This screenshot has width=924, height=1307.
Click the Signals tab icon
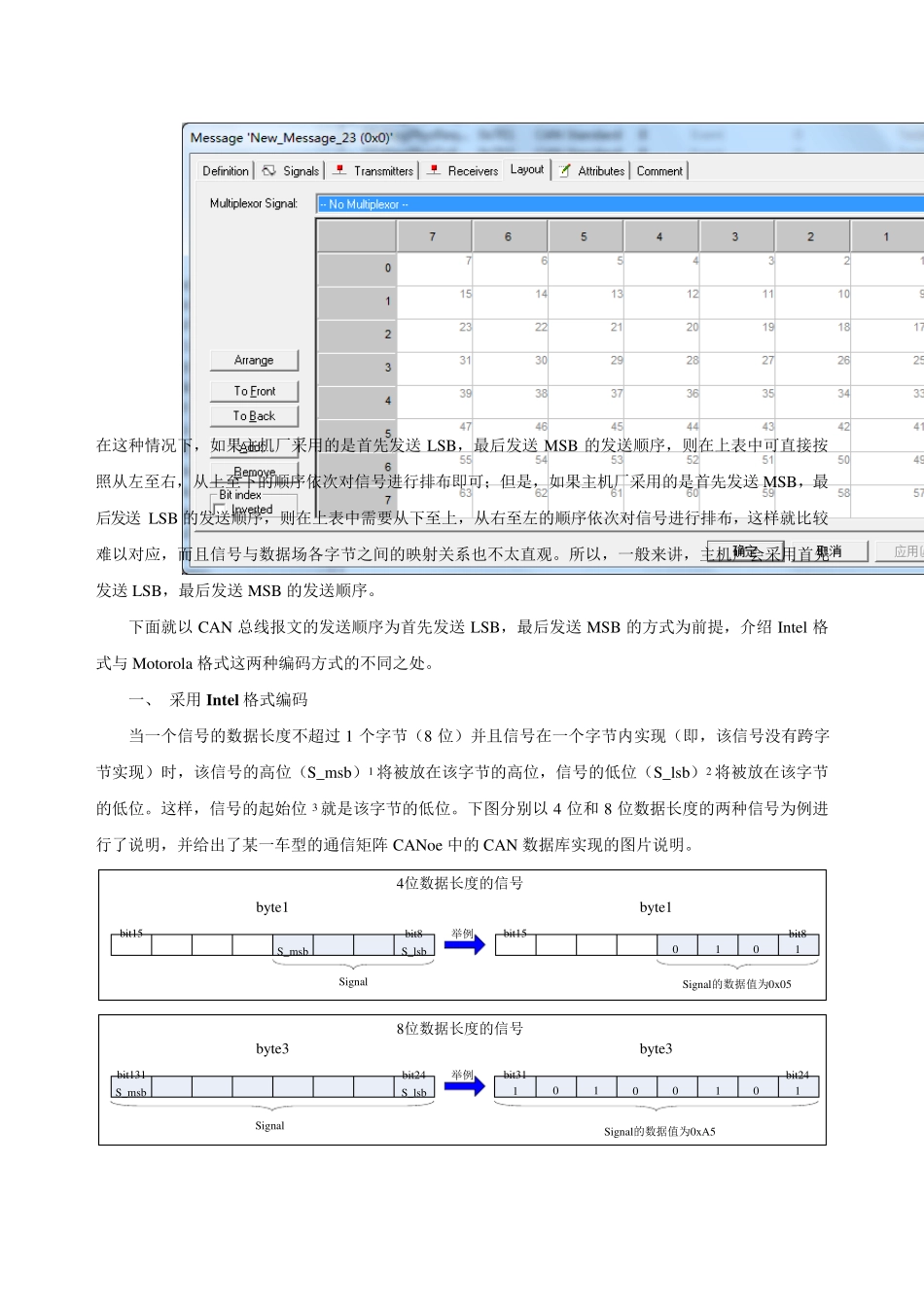point(268,170)
